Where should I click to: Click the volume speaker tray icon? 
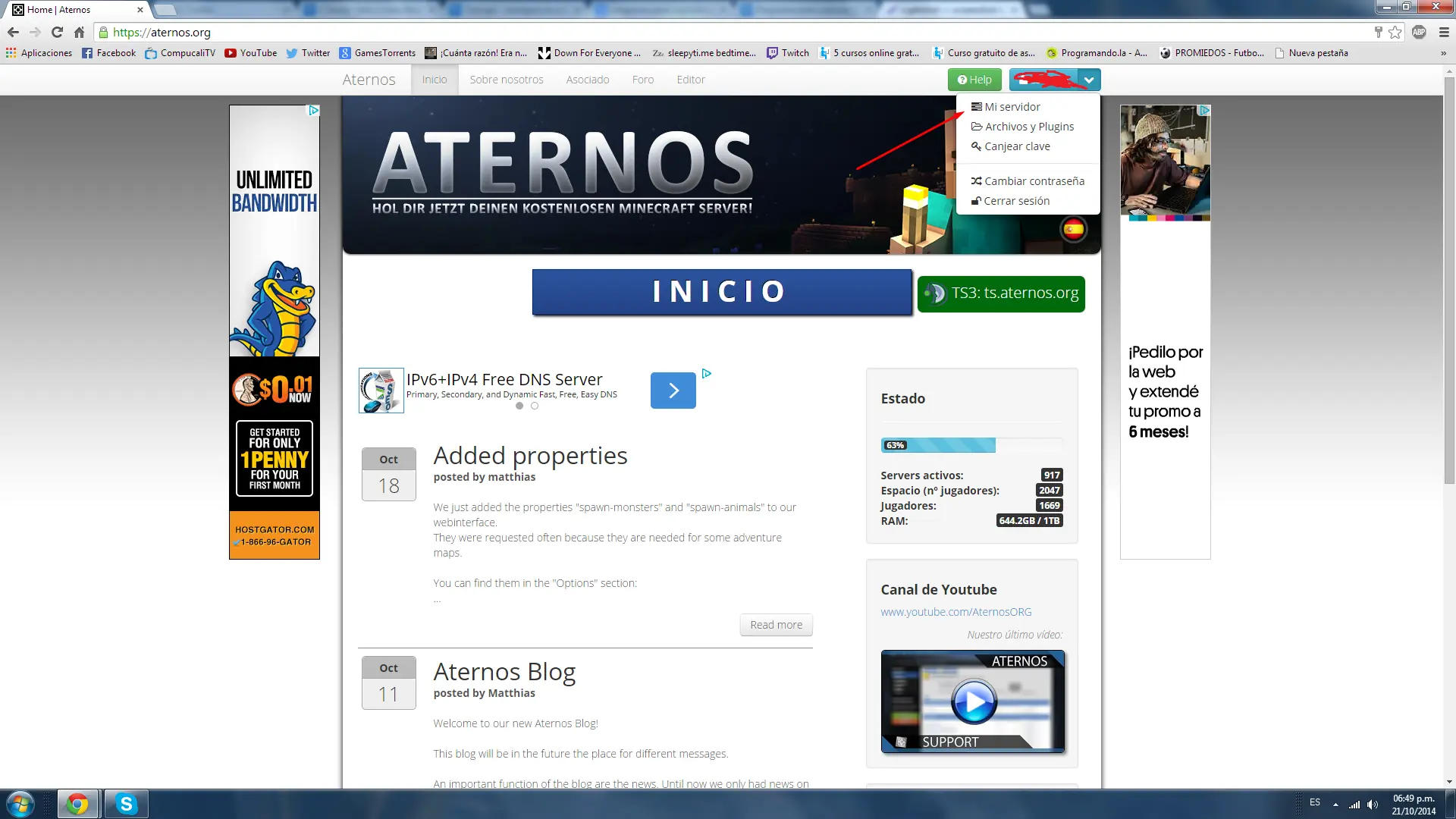coord(1373,805)
